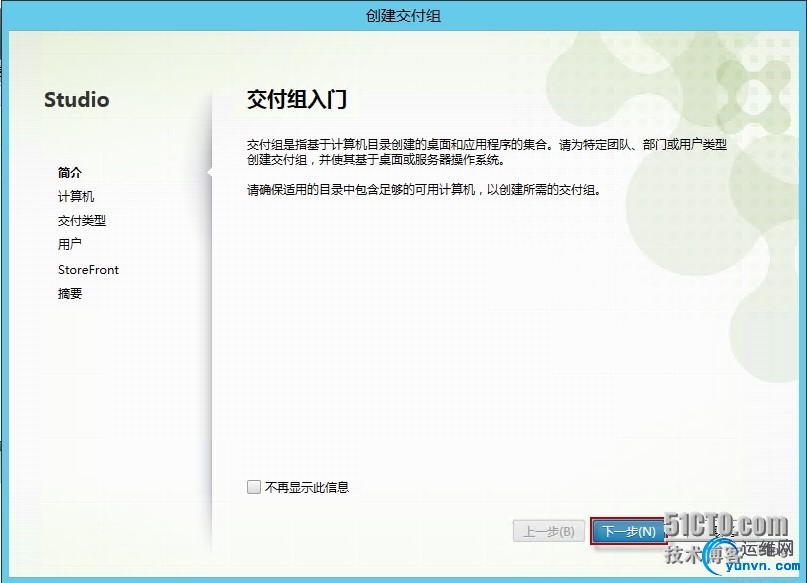The height and width of the screenshot is (583, 807).
Task: Jump to the StoreFront step
Action: [88, 270]
